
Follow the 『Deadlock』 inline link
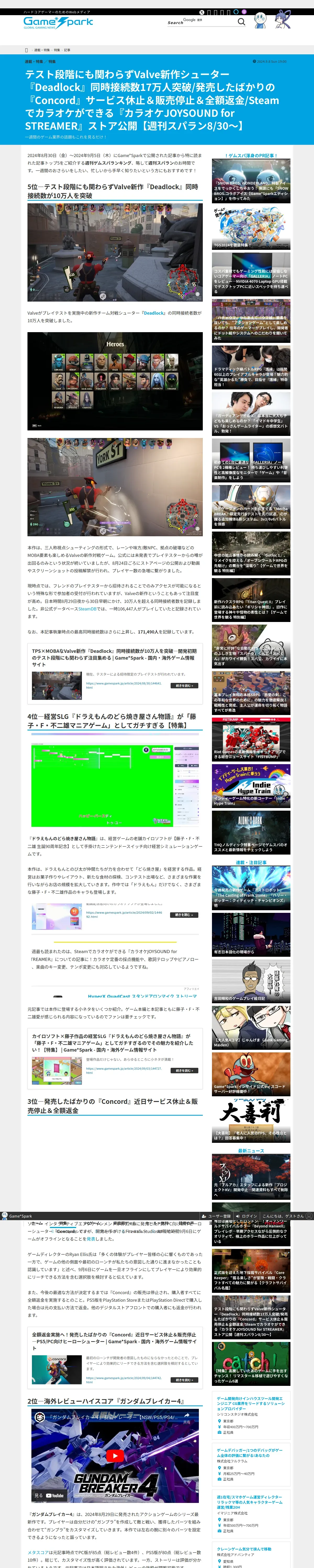coord(154,313)
